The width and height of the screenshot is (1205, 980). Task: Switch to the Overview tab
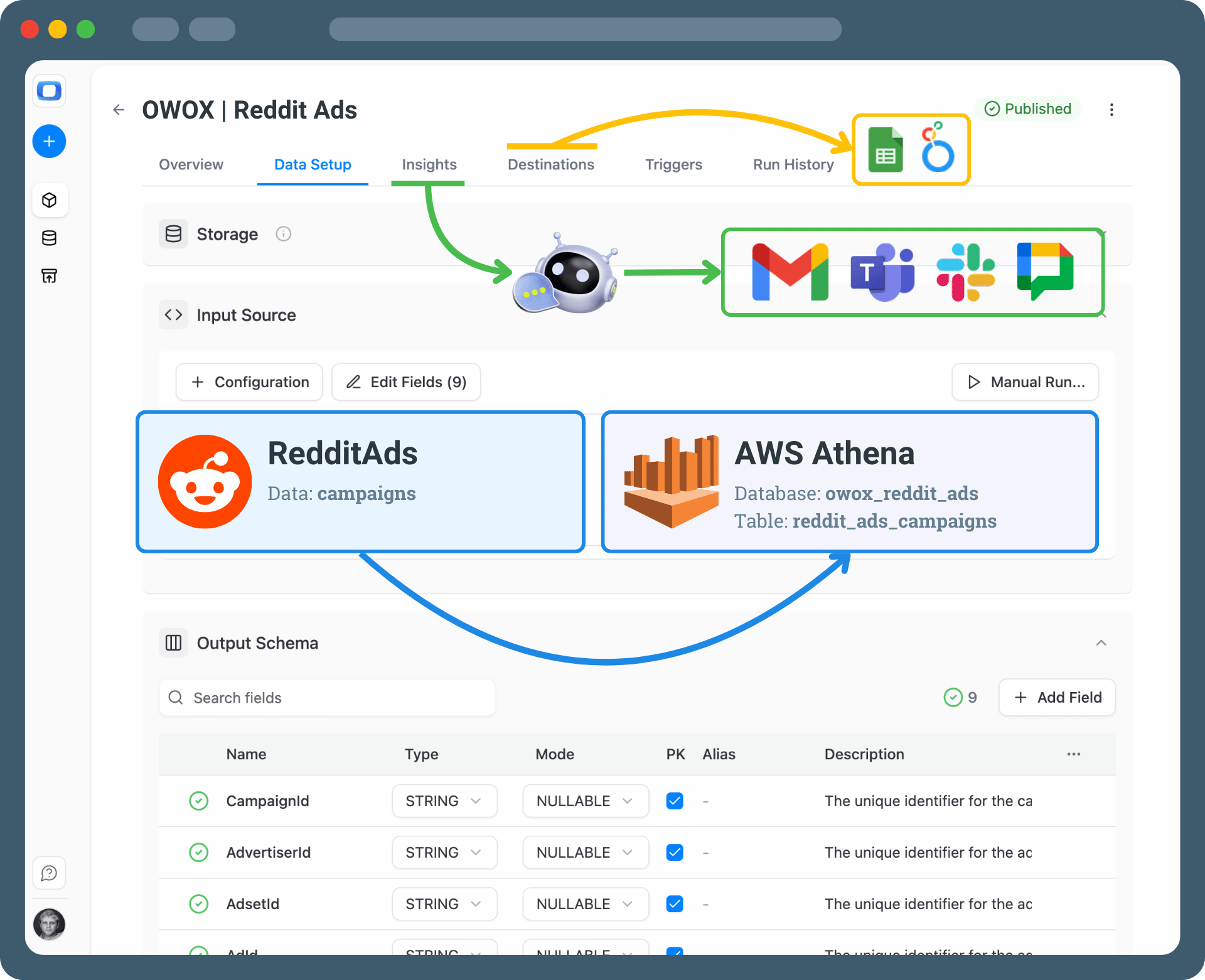[x=190, y=164]
